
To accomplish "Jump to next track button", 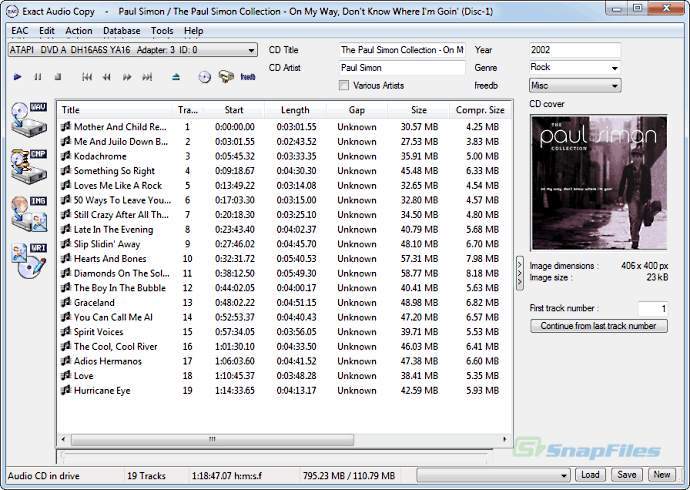I will pyautogui.click(x=147, y=77).
